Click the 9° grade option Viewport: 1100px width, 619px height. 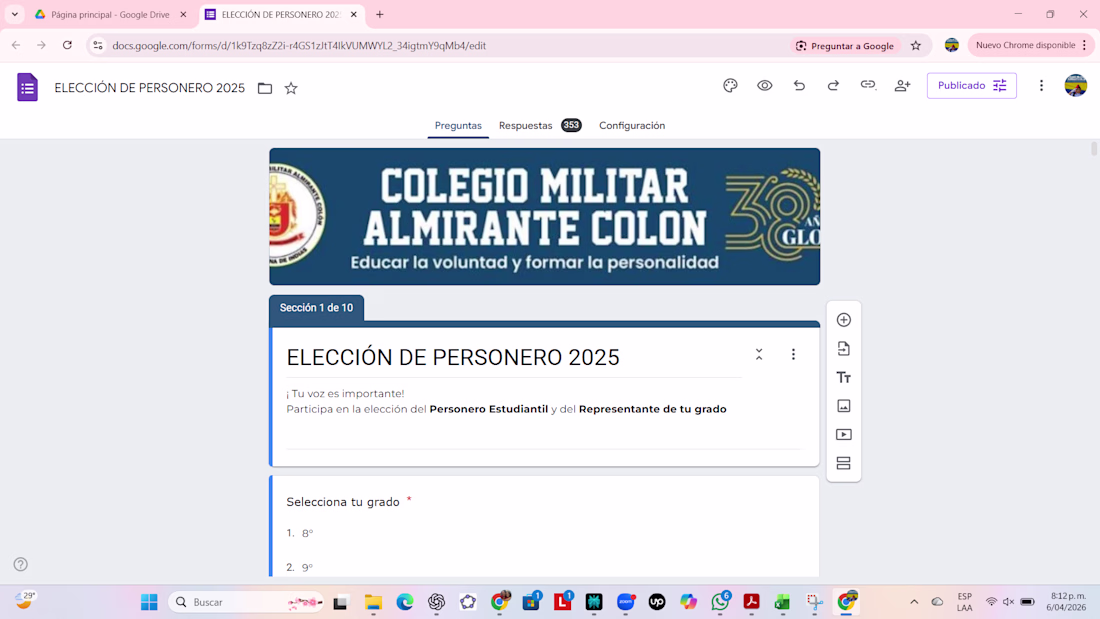tap(307, 567)
